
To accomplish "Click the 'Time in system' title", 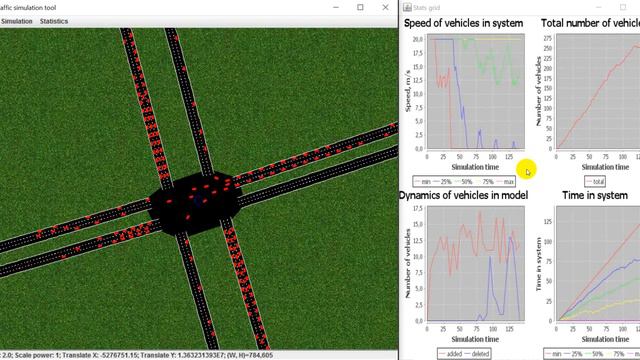I will 595,196.
